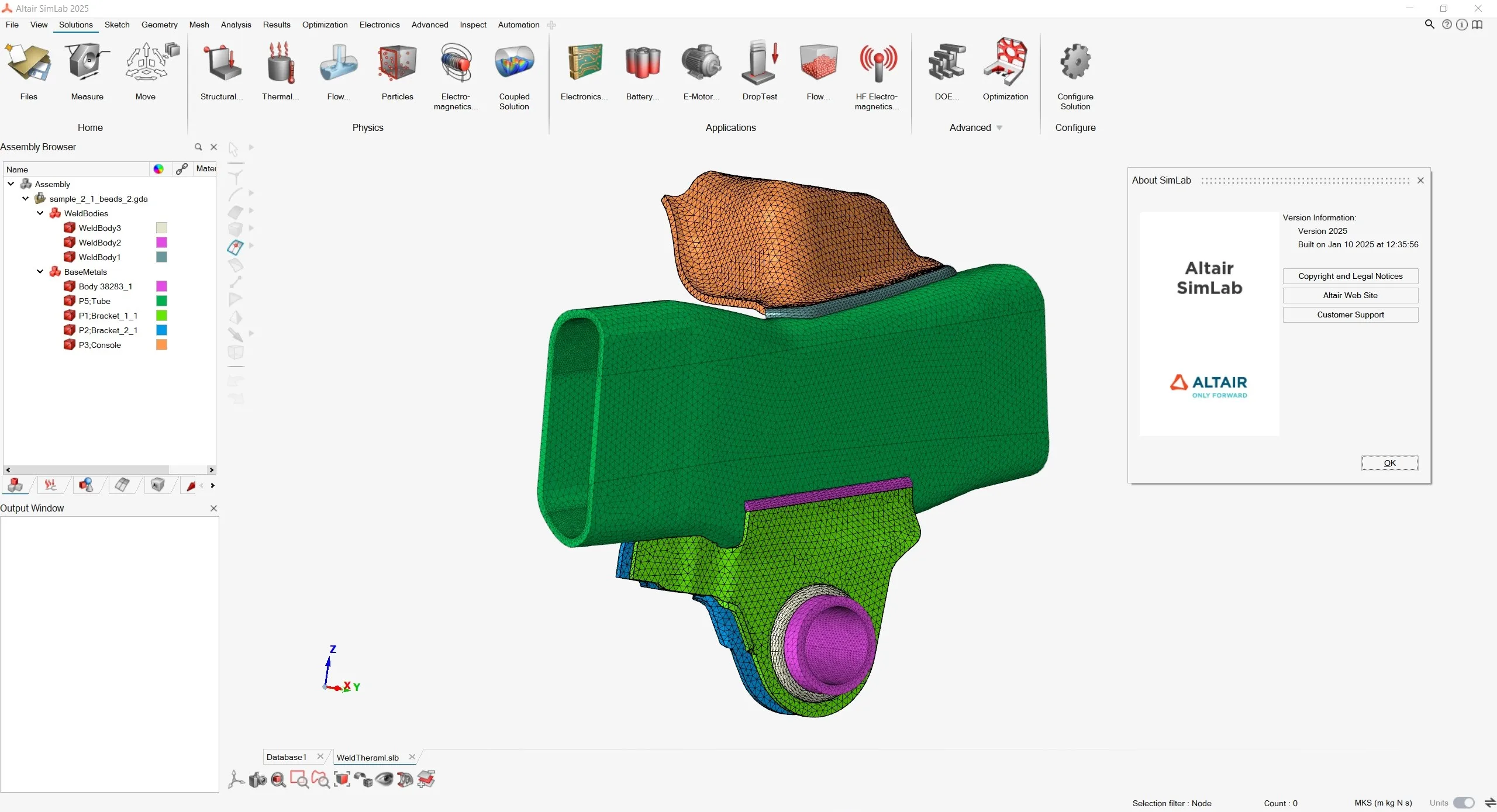The image size is (1497, 812).
Task: Toggle the Units switch in status bar
Action: coord(1464,803)
